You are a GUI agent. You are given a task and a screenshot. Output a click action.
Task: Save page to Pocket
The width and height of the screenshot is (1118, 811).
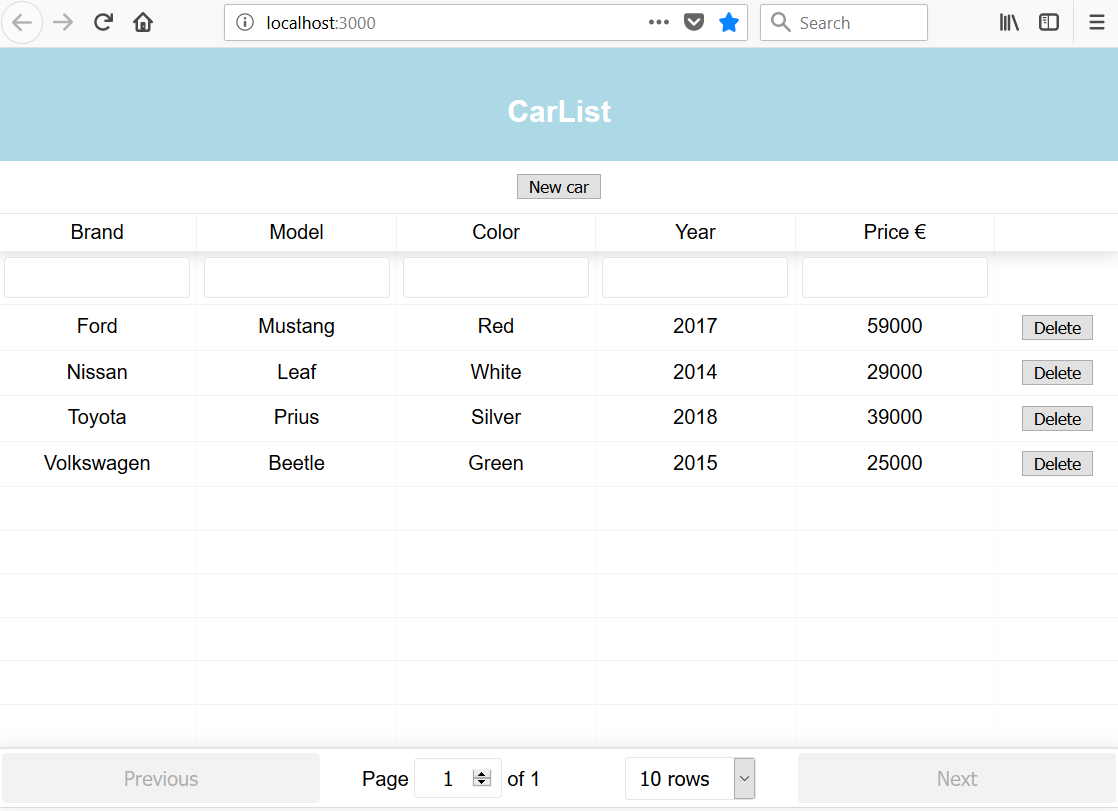point(694,23)
